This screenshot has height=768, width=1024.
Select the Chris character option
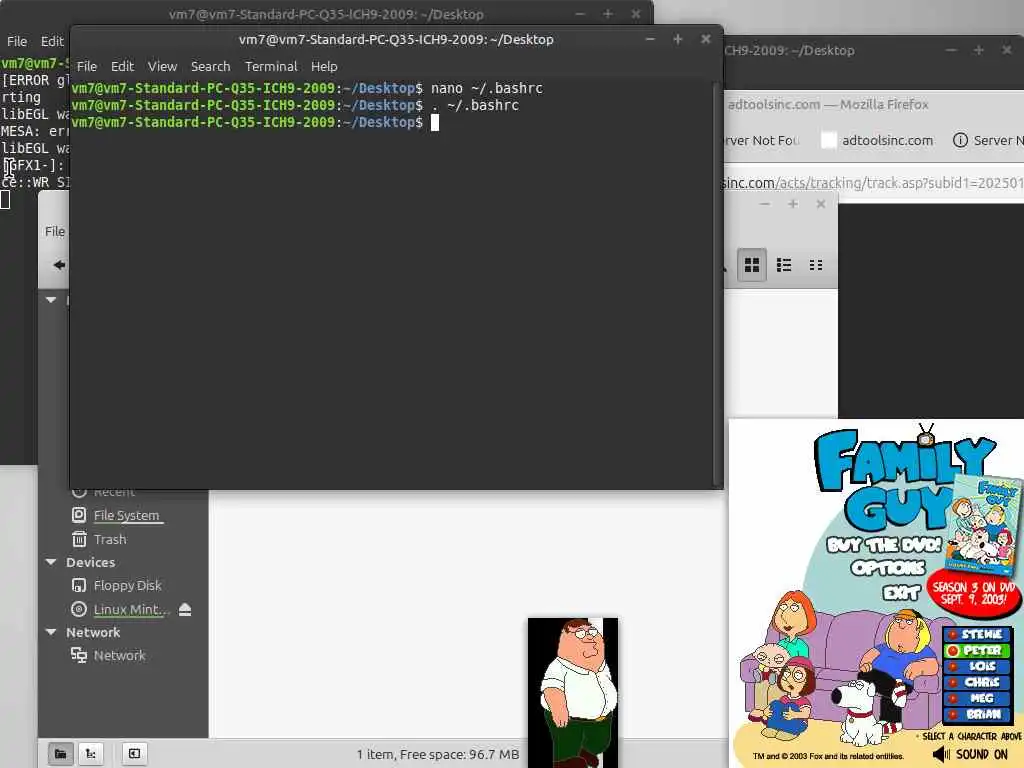tap(977, 682)
